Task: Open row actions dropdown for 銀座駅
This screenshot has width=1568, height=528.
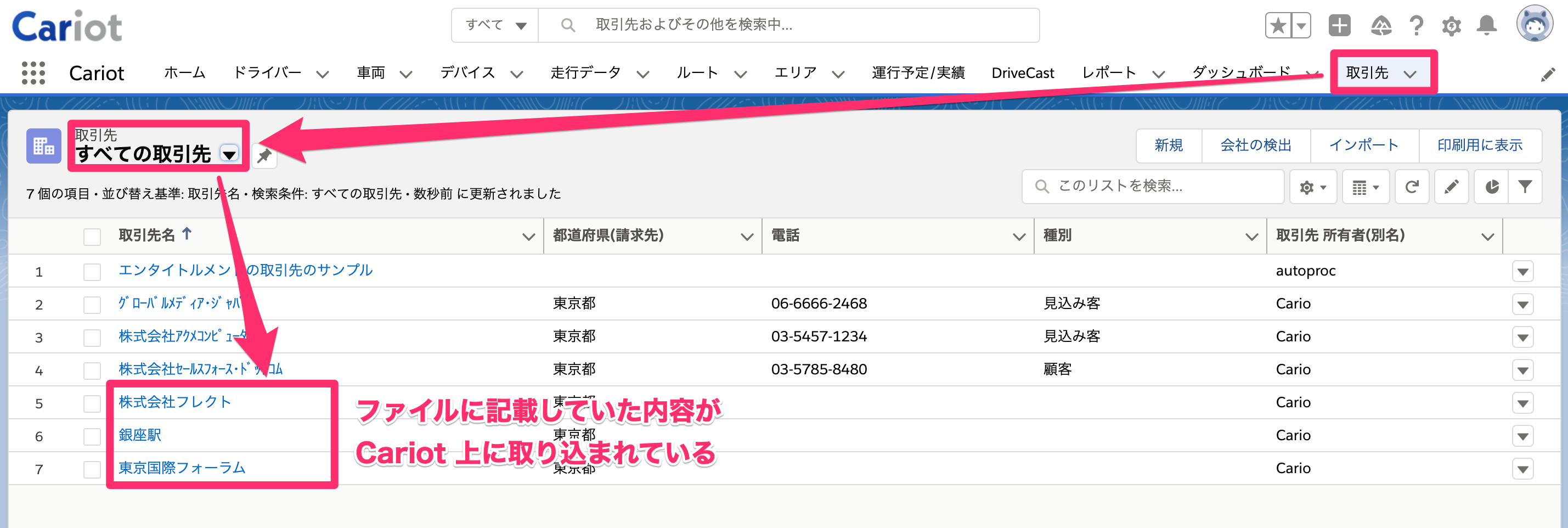Action: tap(1522, 436)
